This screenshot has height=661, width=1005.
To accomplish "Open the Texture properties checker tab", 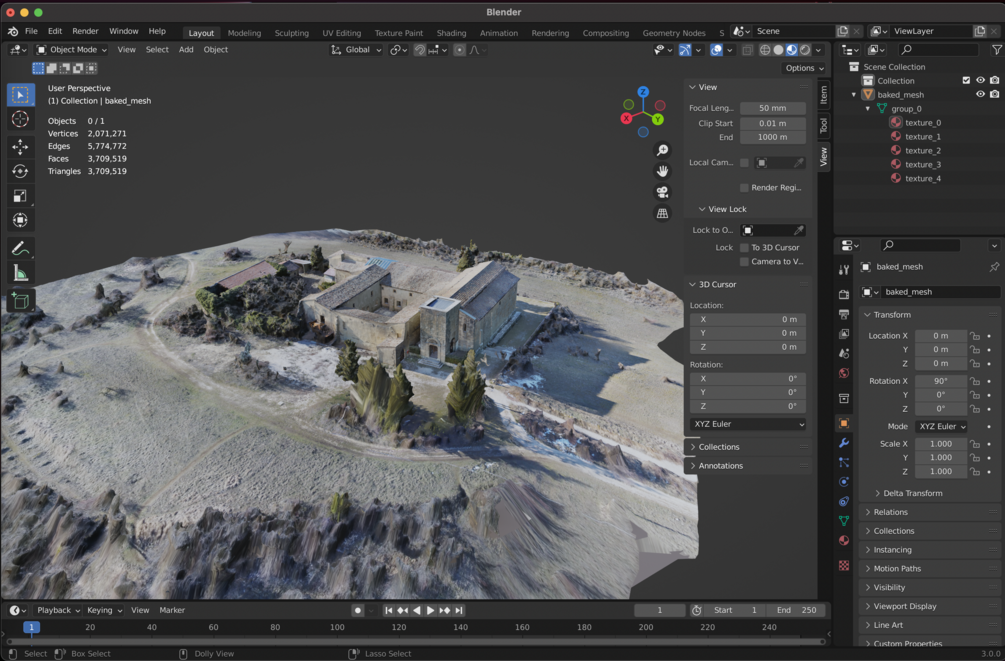I will [844, 565].
